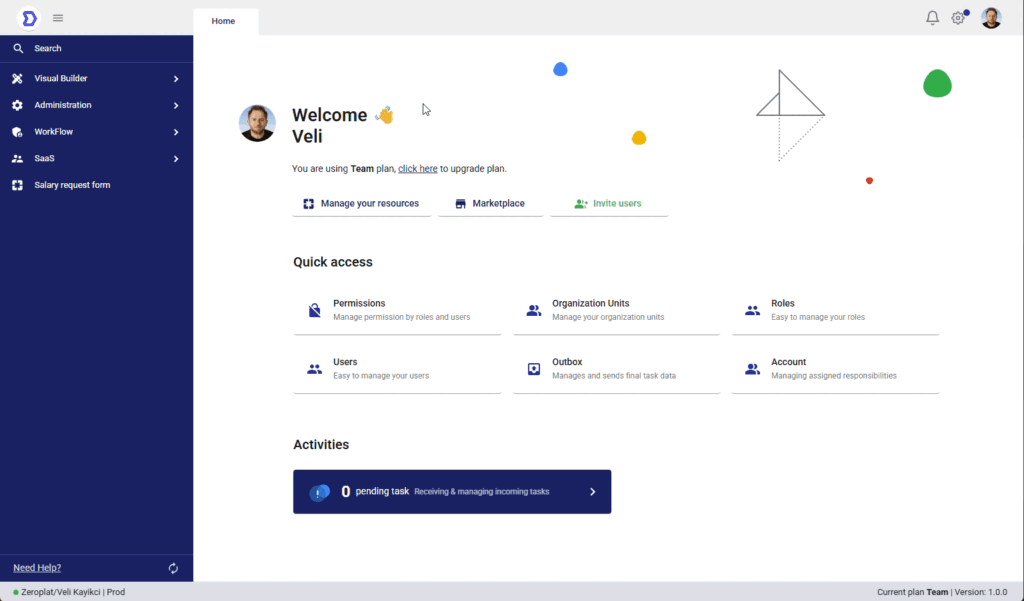Switch to the Home tab

(x=224, y=21)
